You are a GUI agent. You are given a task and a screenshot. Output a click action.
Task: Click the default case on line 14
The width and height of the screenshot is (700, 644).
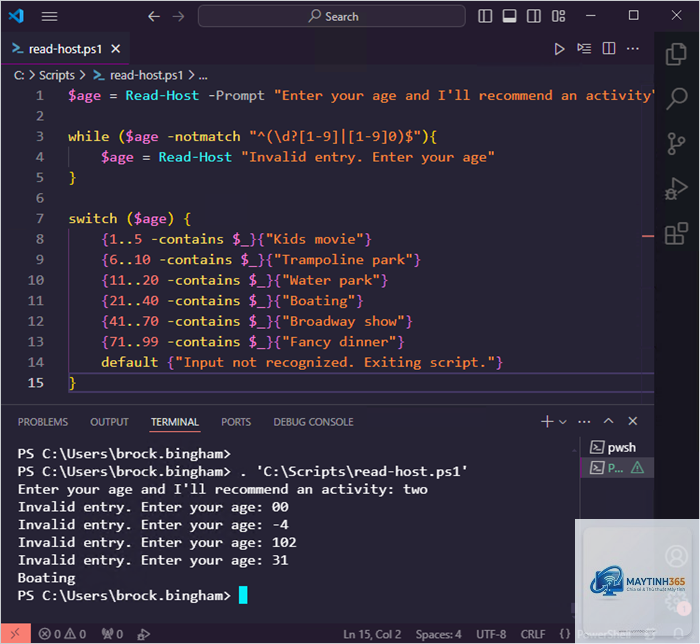(x=302, y=362)
